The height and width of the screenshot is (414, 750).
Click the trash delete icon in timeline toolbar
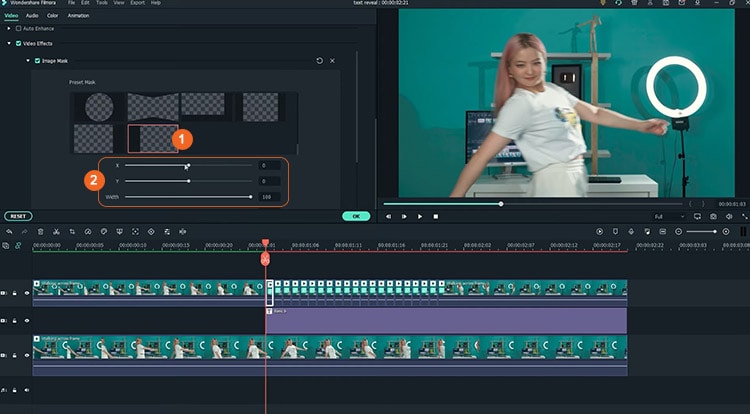coord(41,231)
